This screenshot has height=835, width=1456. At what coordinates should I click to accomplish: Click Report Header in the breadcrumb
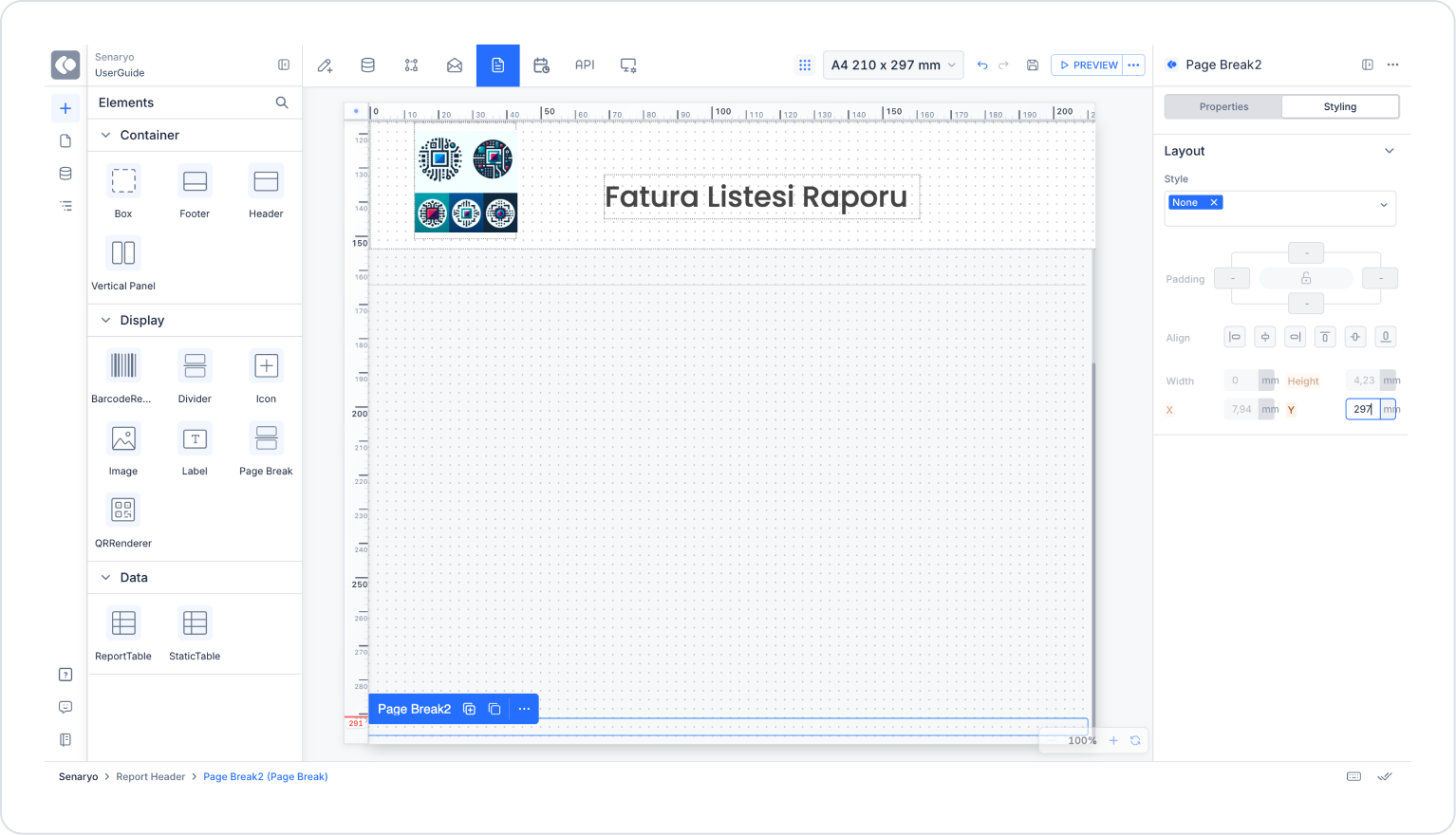[151, 777]
